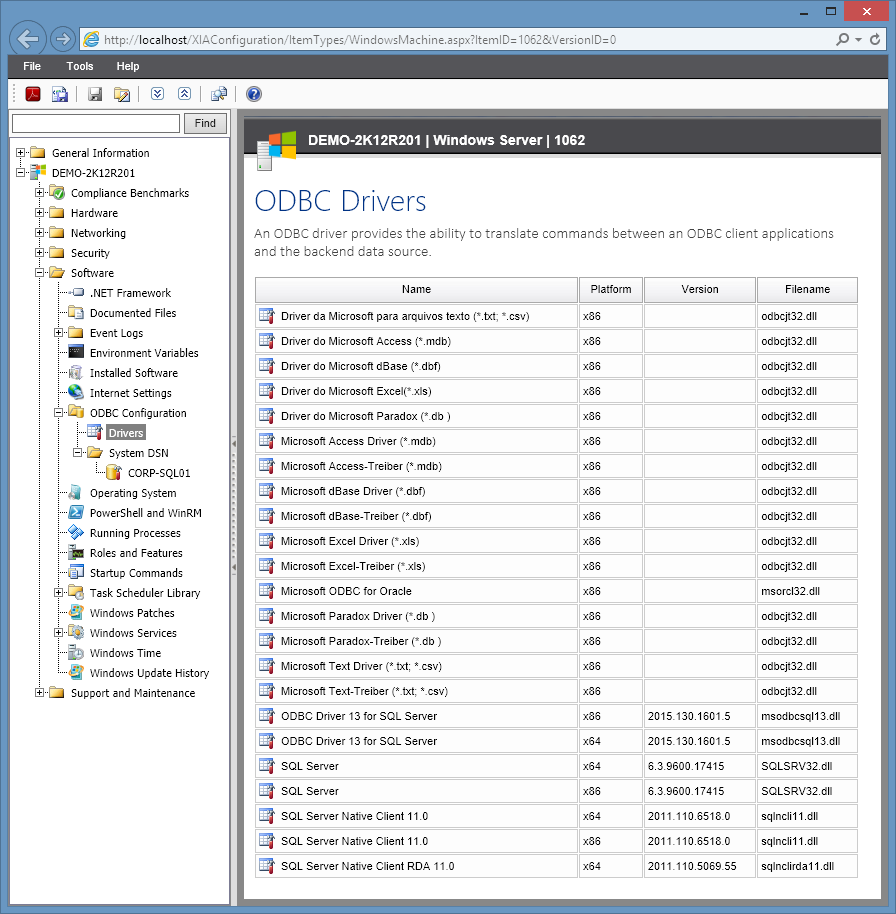Select the Operating System tree item
Screen dimensions: 896x914
click(133, 493)
